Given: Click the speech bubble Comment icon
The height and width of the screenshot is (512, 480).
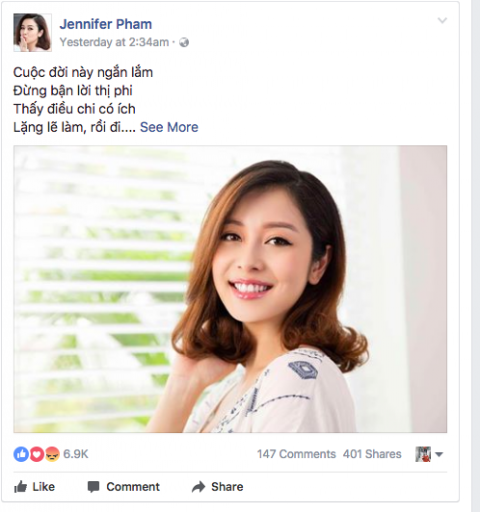Looking at the screenshot, I should [x=93, y=487].
